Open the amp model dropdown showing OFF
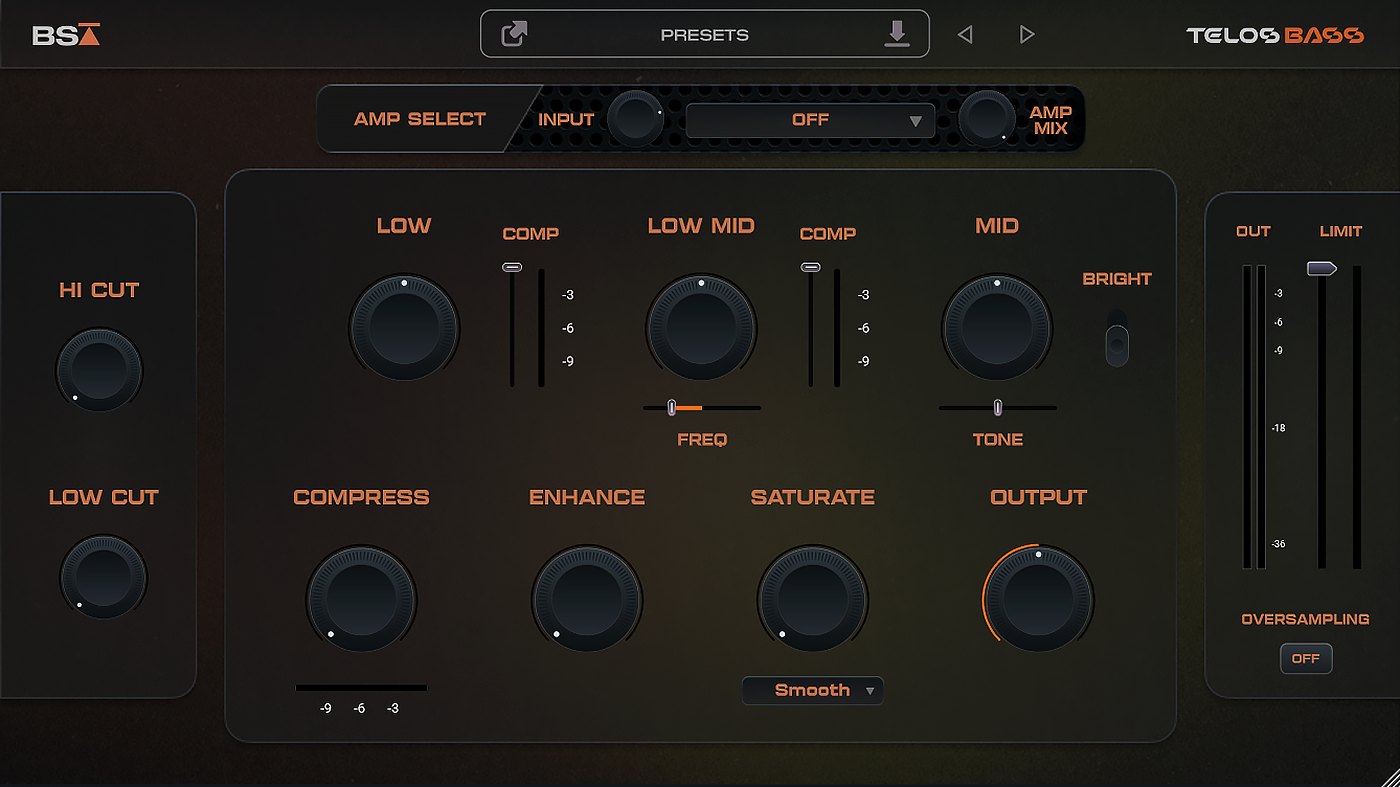 [x=810, y=120]
